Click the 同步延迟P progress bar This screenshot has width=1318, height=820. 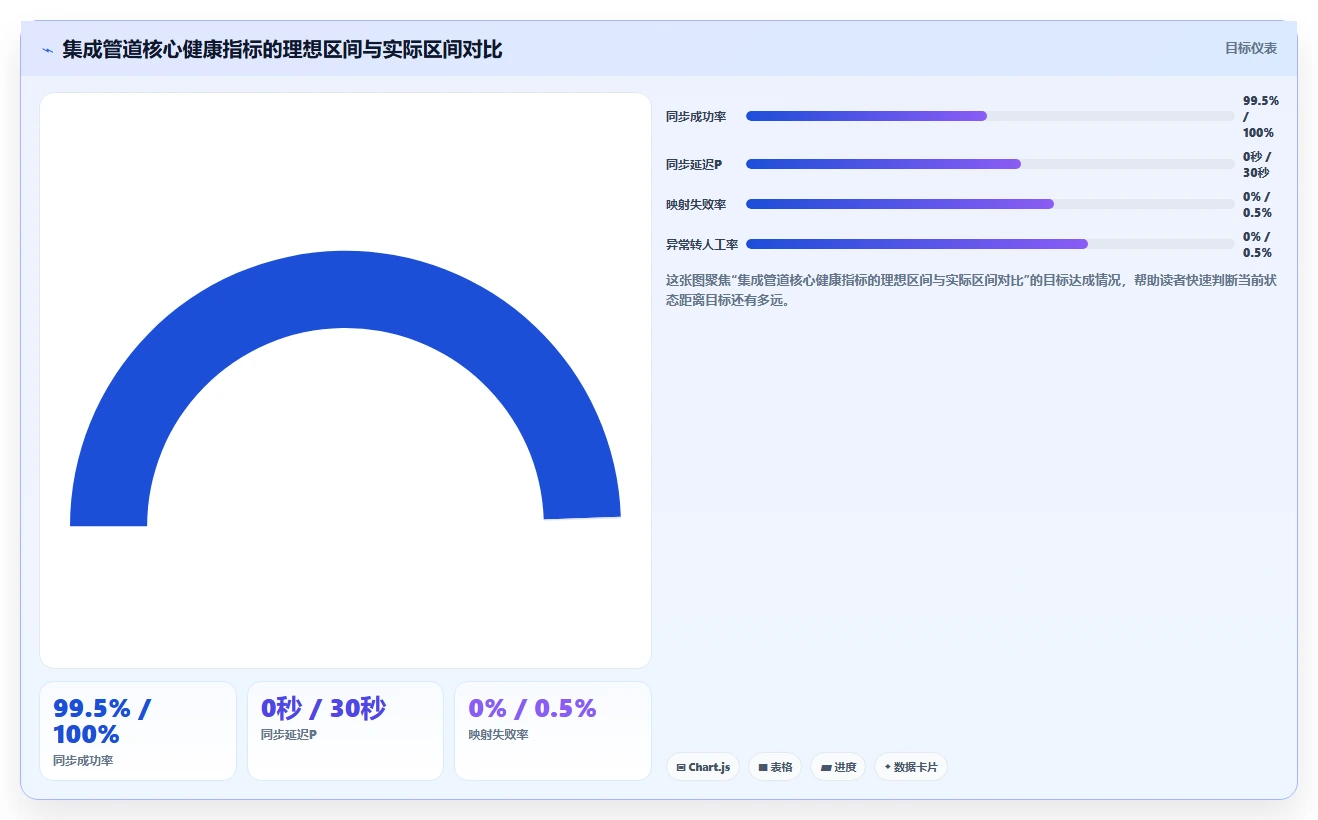tap(990, 164)
